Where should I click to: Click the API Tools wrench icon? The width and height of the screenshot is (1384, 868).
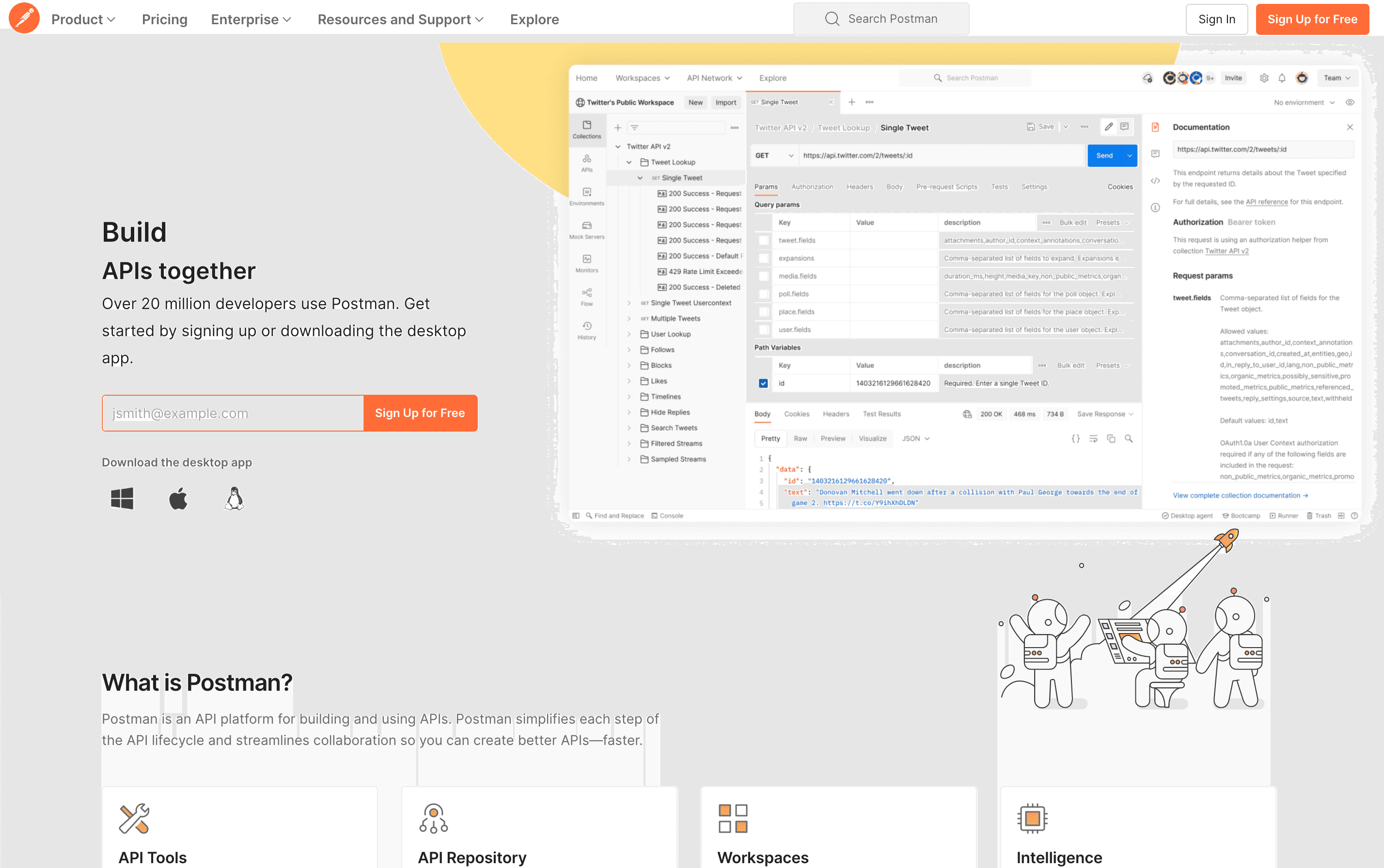134,818
